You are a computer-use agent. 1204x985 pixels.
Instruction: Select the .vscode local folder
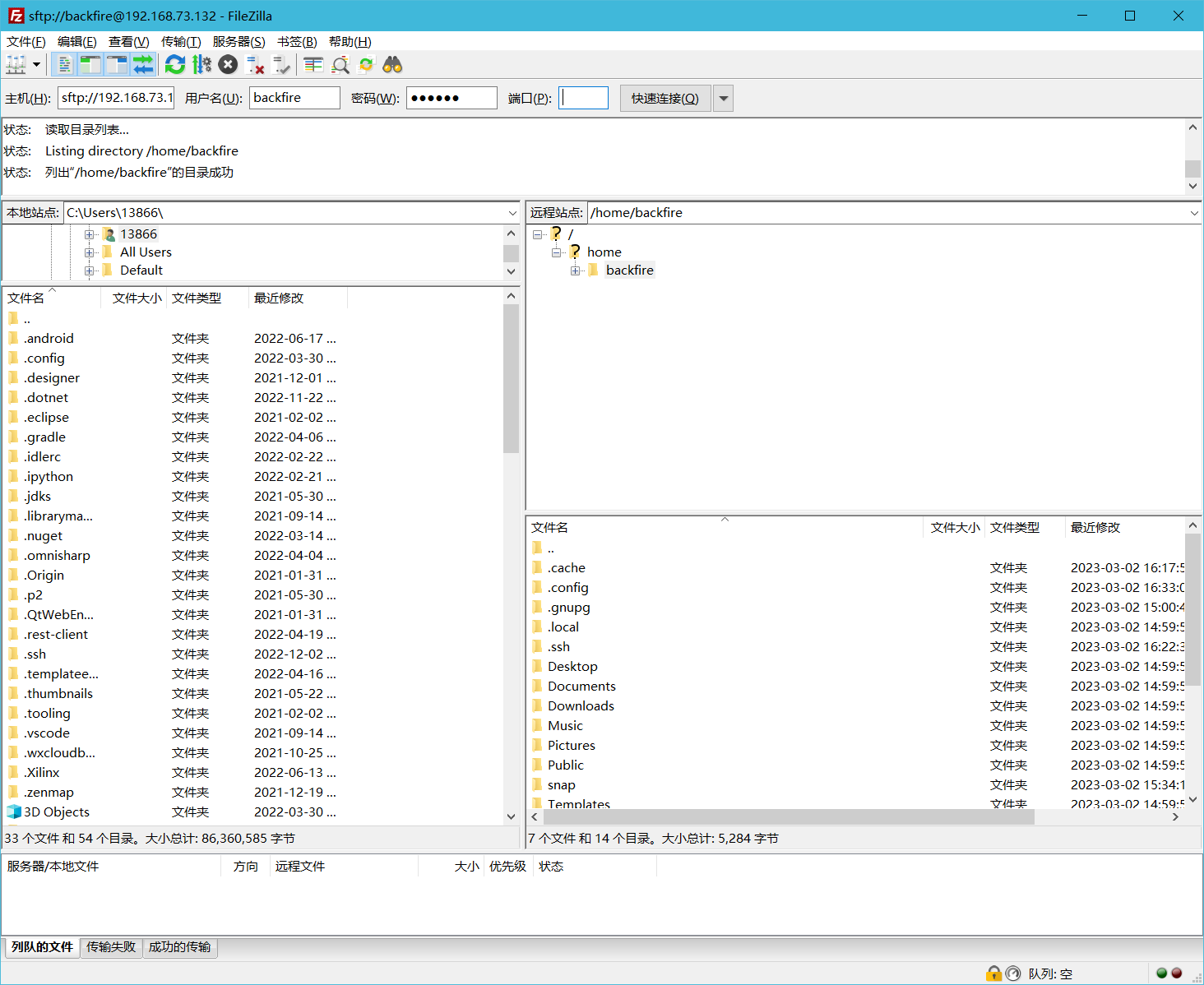(47, 733)
